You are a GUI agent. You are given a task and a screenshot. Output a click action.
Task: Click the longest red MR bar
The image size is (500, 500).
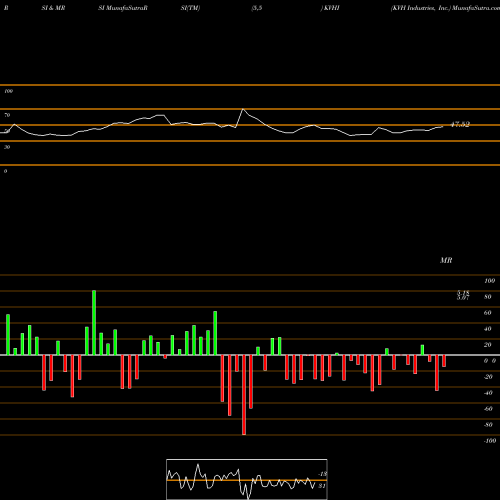pyautogui.click(x=244, y=395)
